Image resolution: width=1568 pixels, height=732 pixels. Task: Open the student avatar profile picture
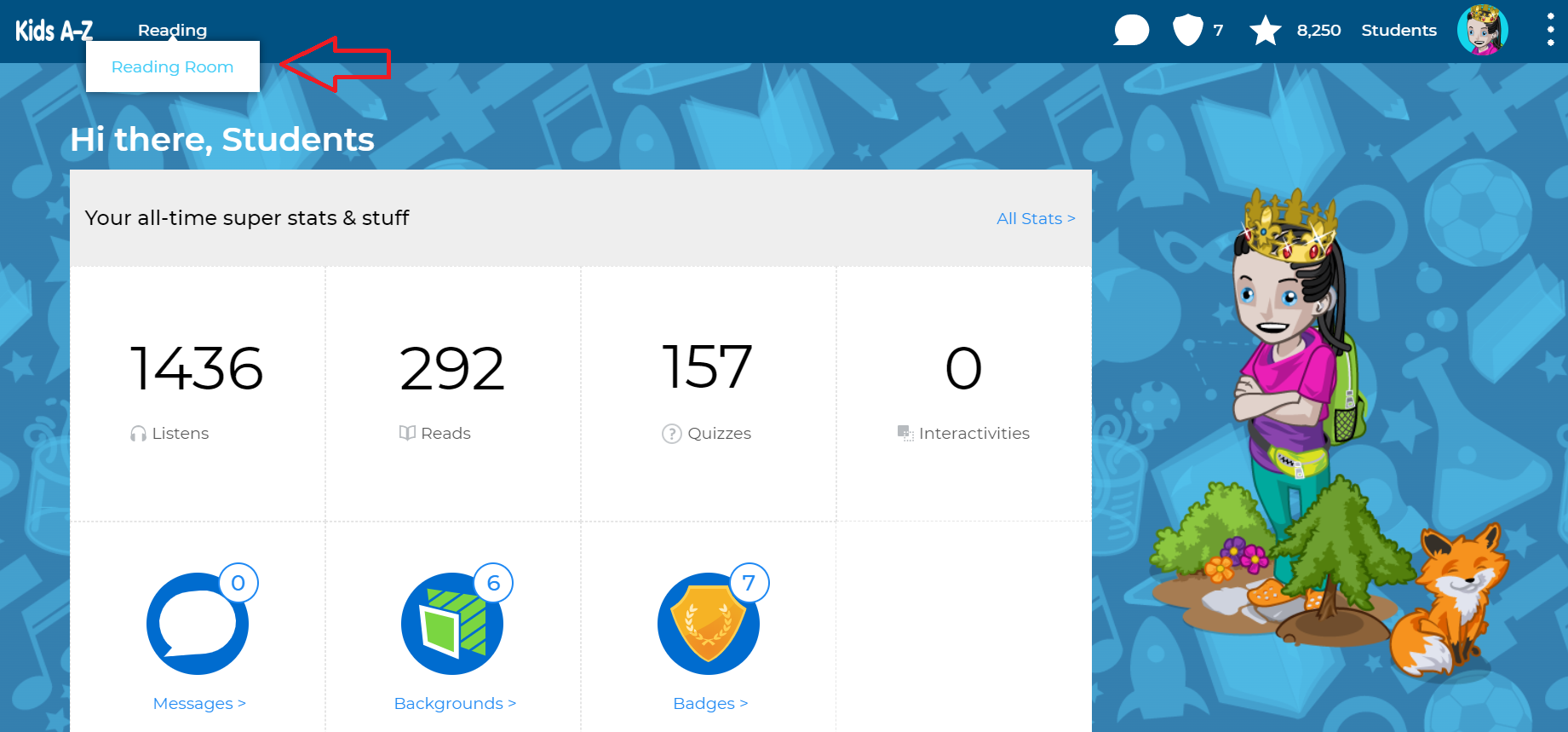point(1482,31)
